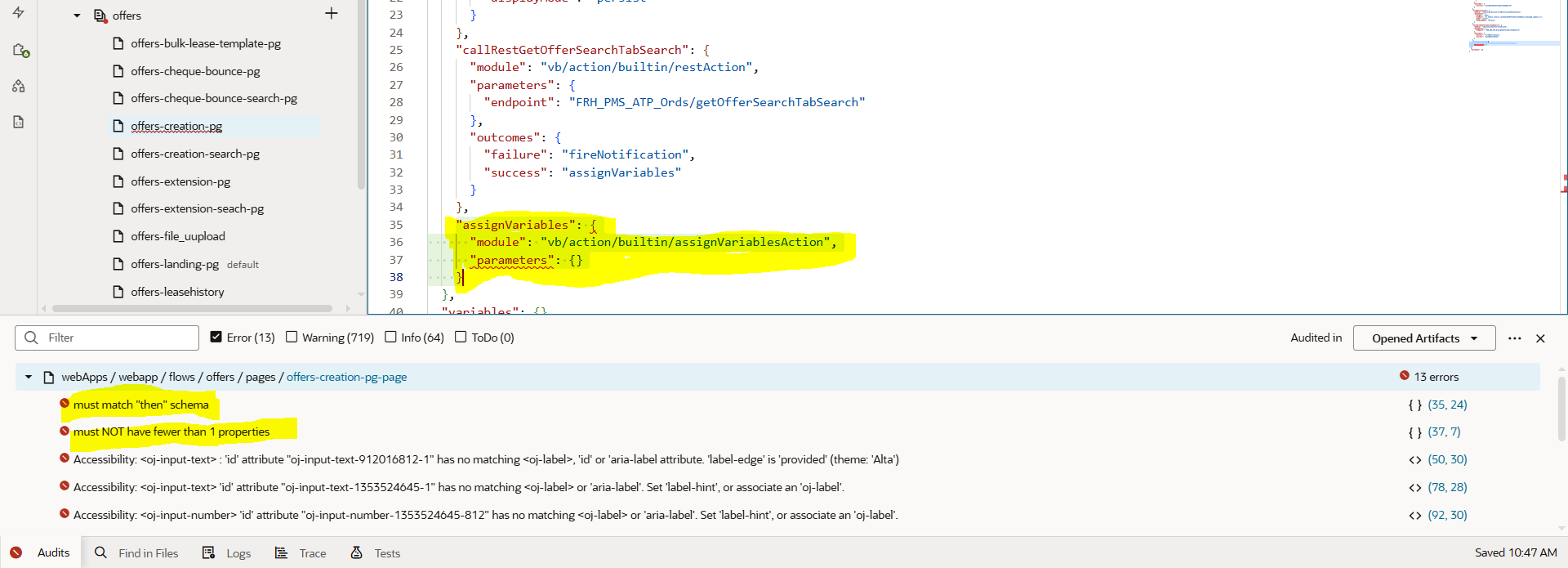Click the file icon for offers-cheque-bounce-pg
1568x568 pixels.
click(118, 71)
